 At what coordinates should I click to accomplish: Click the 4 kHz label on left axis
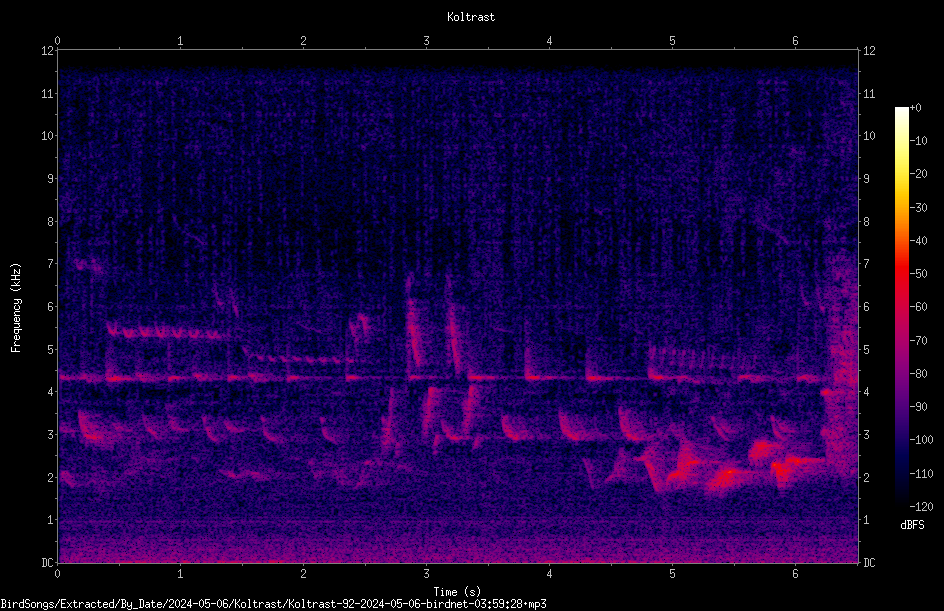click(50, 392)
